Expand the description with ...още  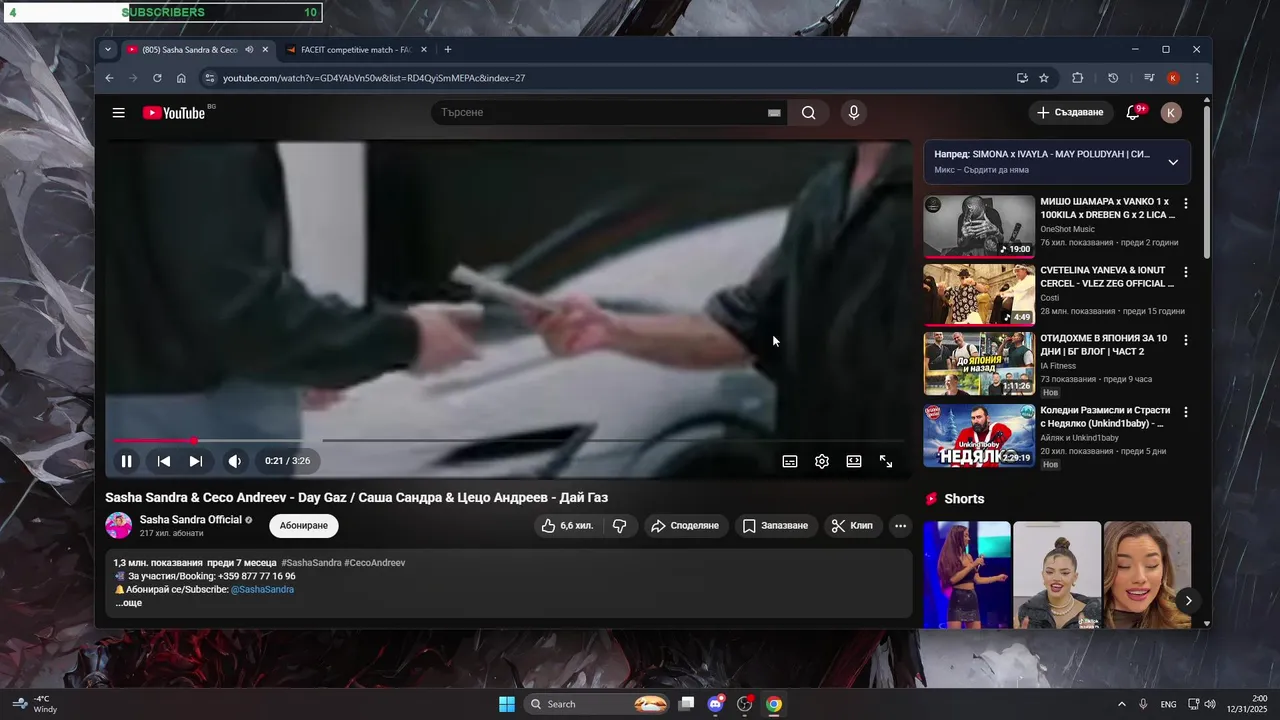tap(128, 603)
